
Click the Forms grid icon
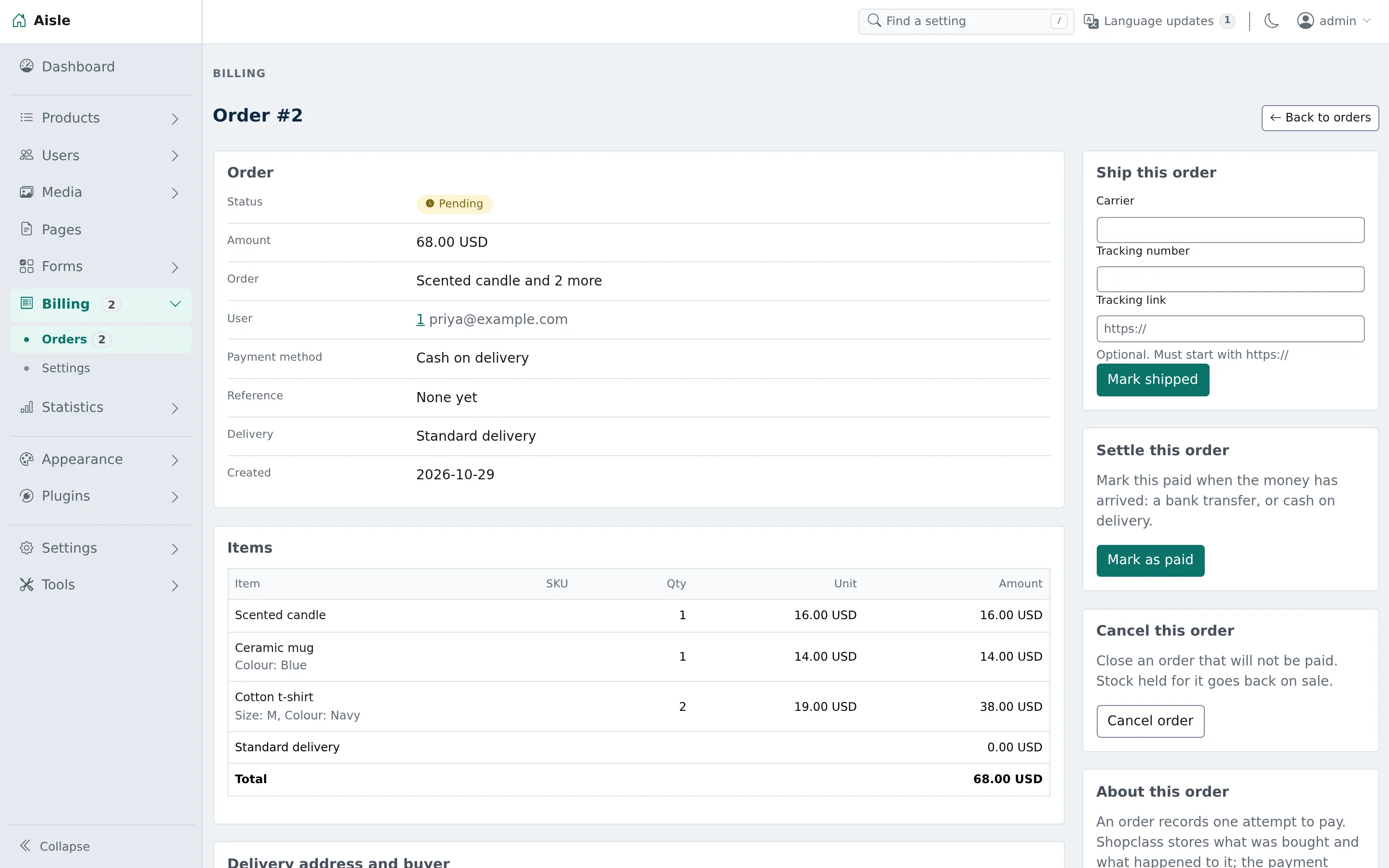tap(27, 266)
